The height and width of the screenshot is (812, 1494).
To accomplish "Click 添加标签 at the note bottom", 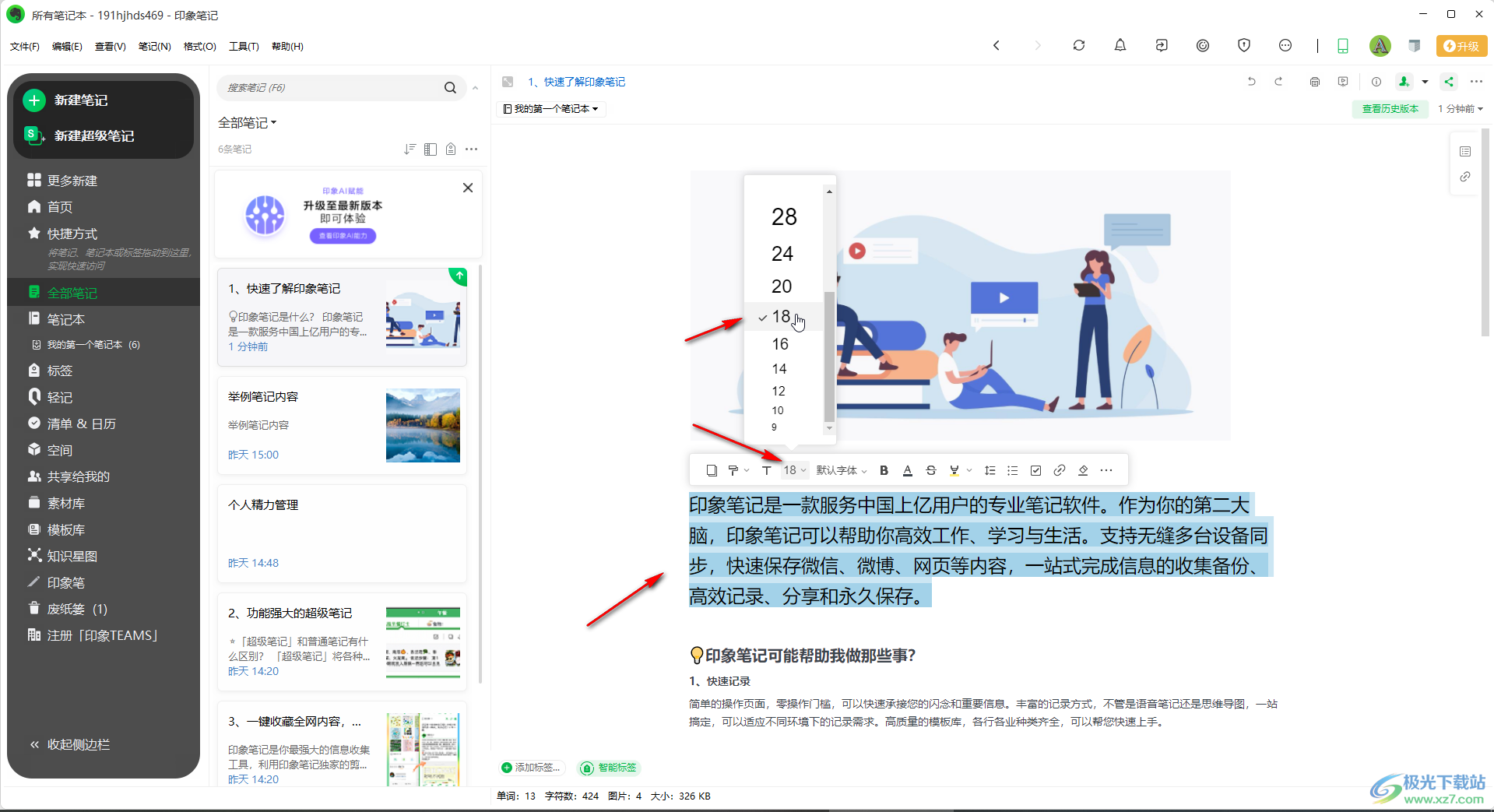I will coord(531,768).
